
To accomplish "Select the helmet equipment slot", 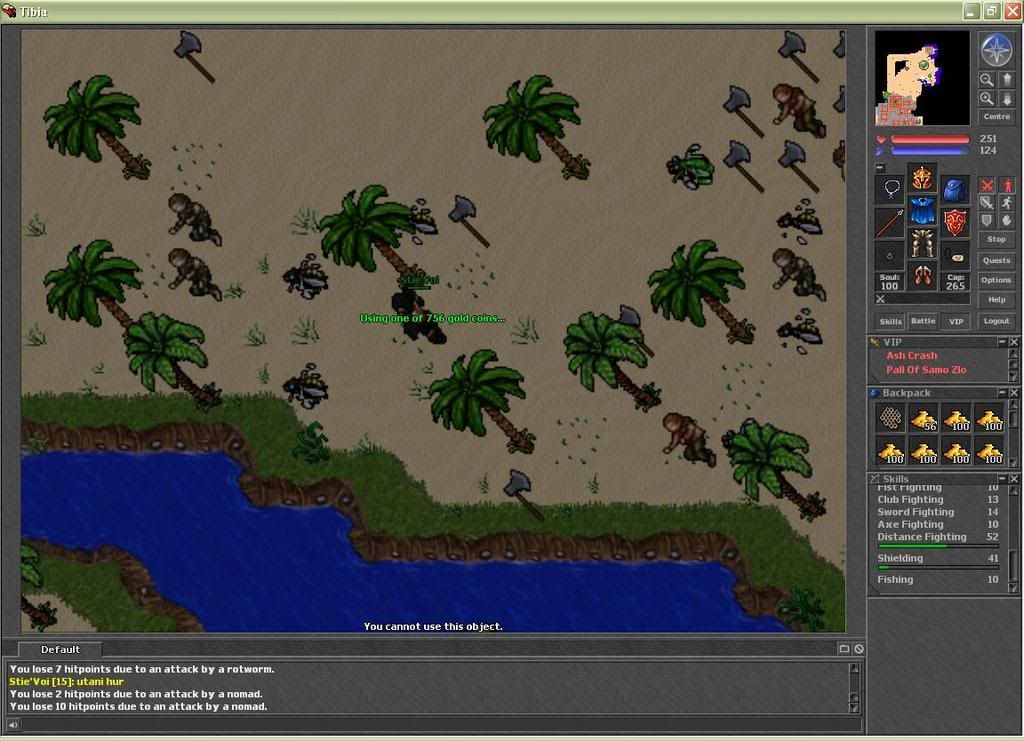I will tap(922, 178).
